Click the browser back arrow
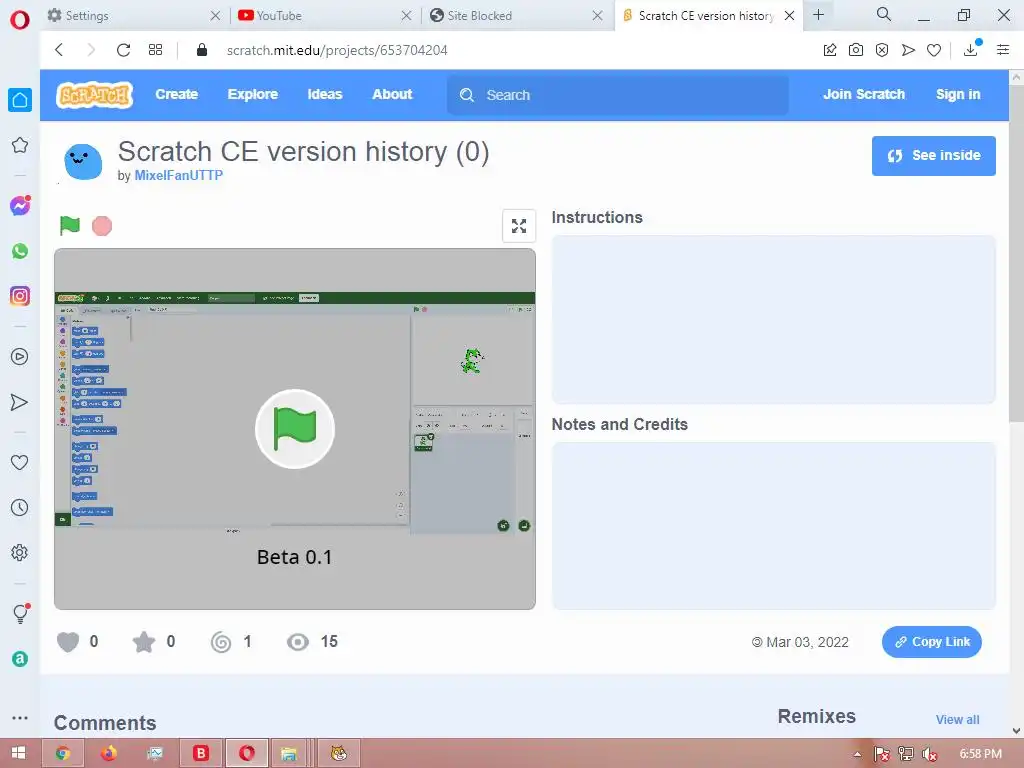 point(59,50)
